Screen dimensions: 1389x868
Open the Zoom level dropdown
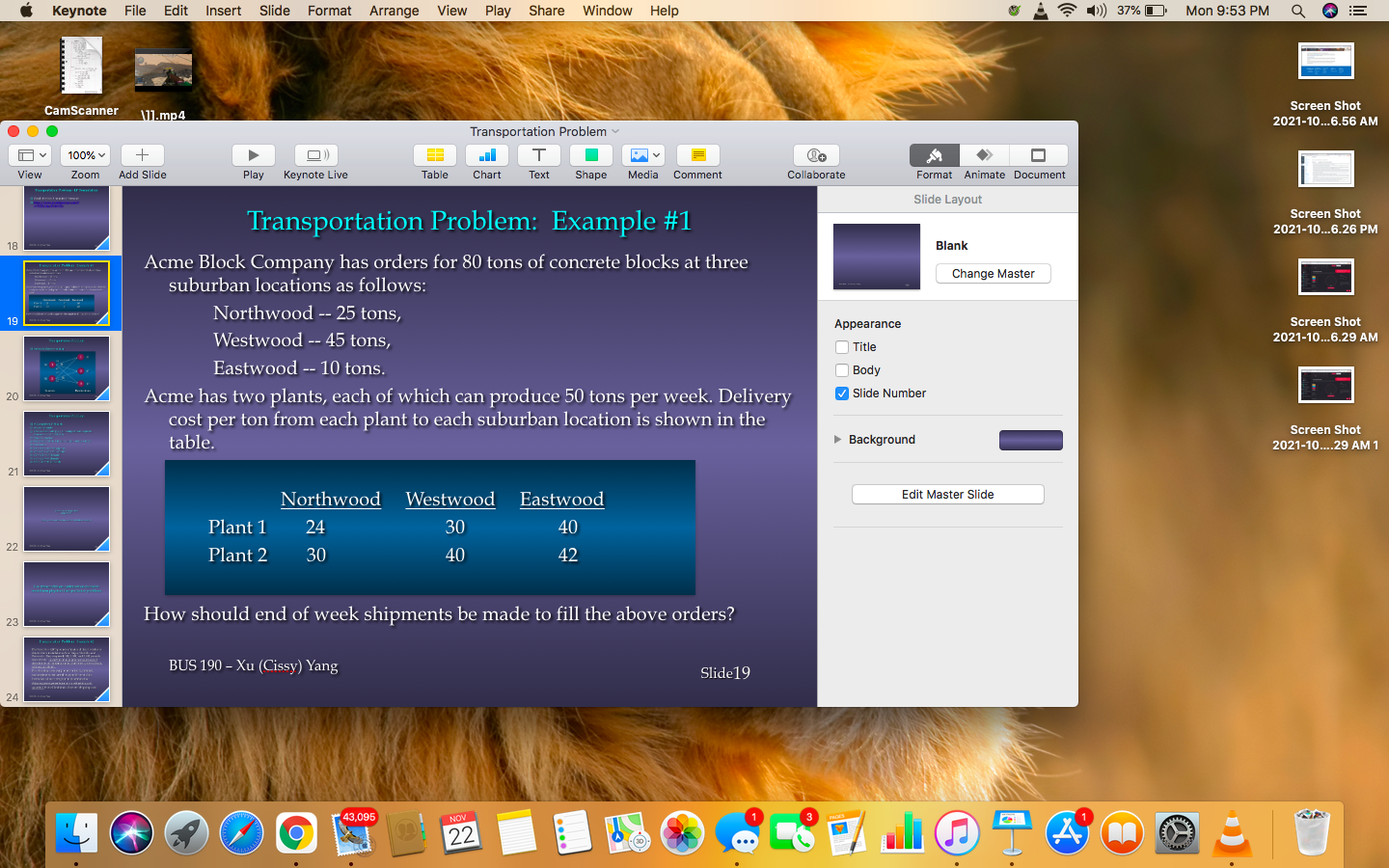85,154
